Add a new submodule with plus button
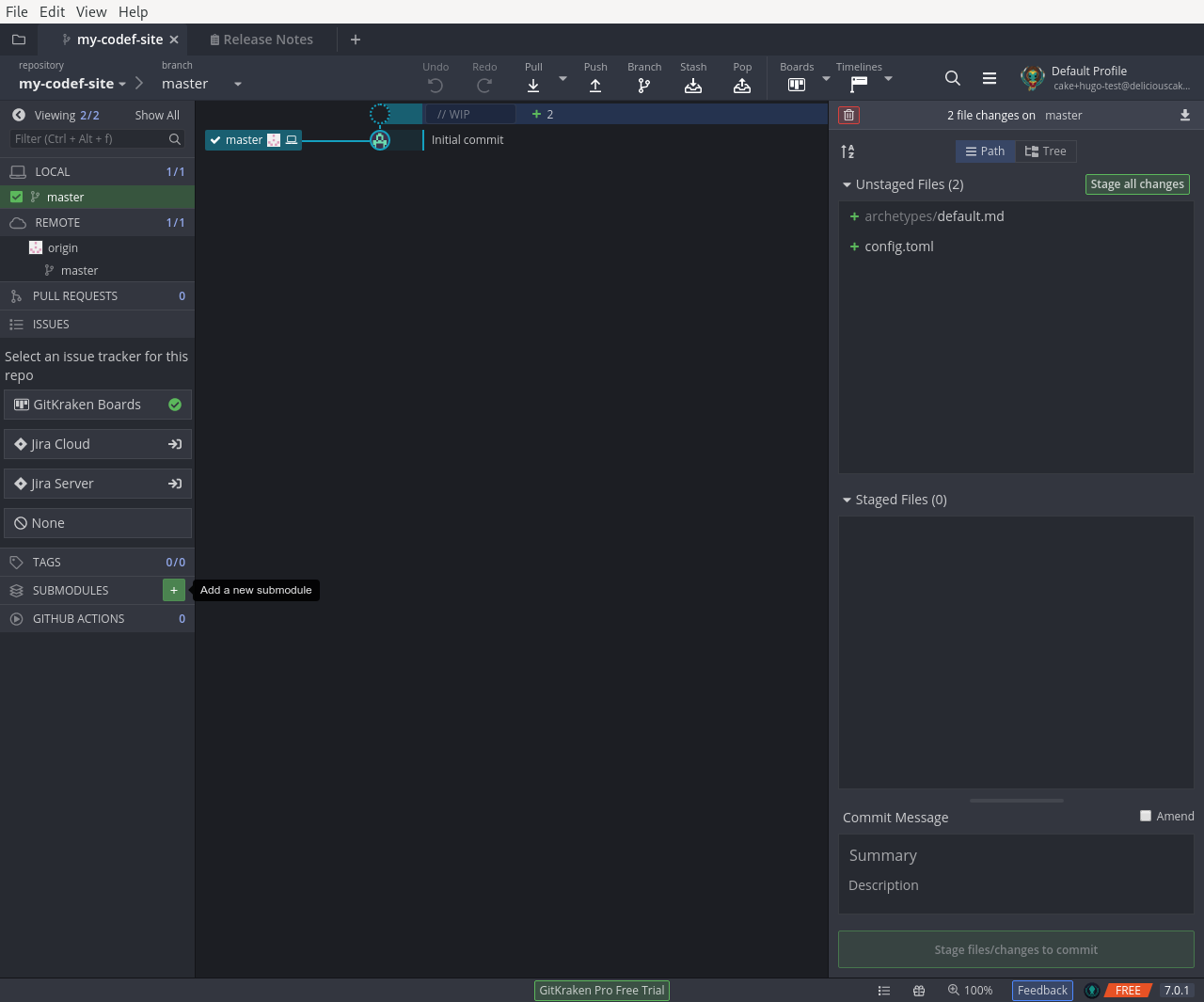Viewport: 1204px width, 1002px height. (x=174, y=590)
